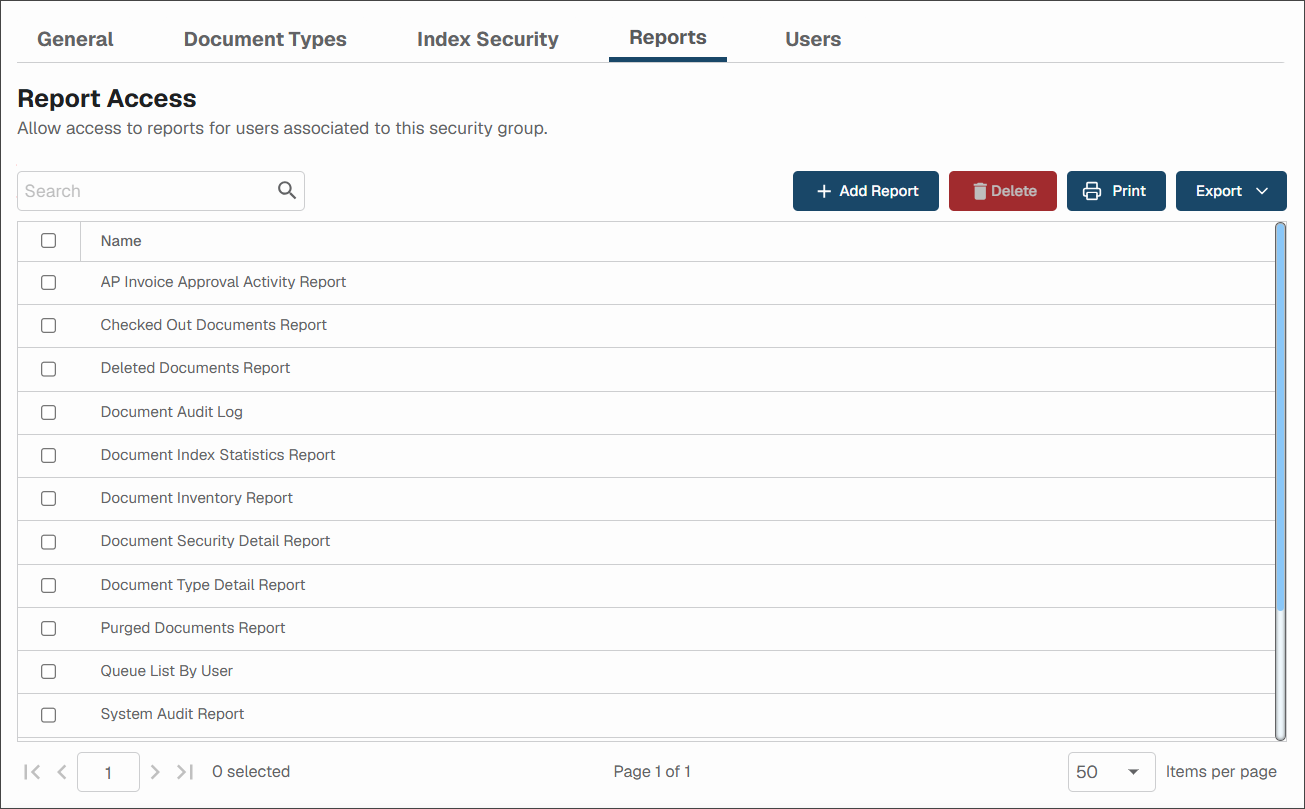
Task: Go to first page arrow icon
Action: [x=32, y=772]
